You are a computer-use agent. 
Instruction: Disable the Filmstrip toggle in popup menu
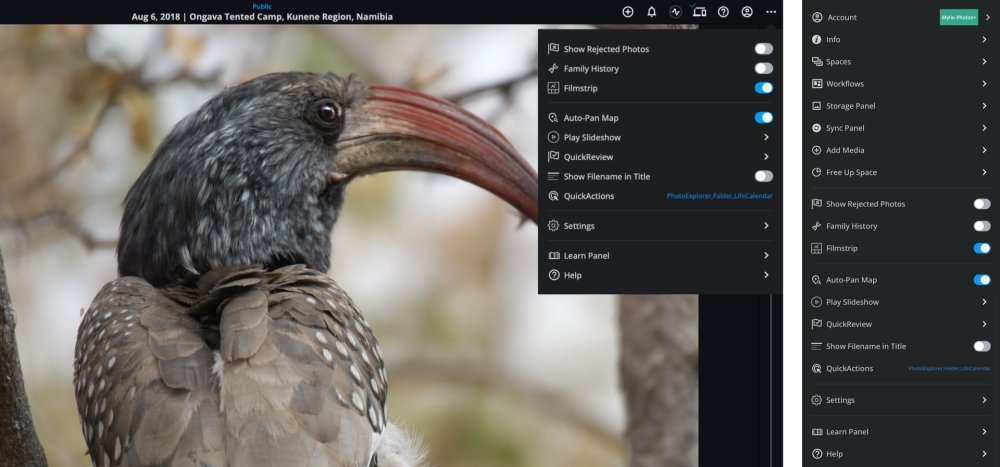[763, 88]
